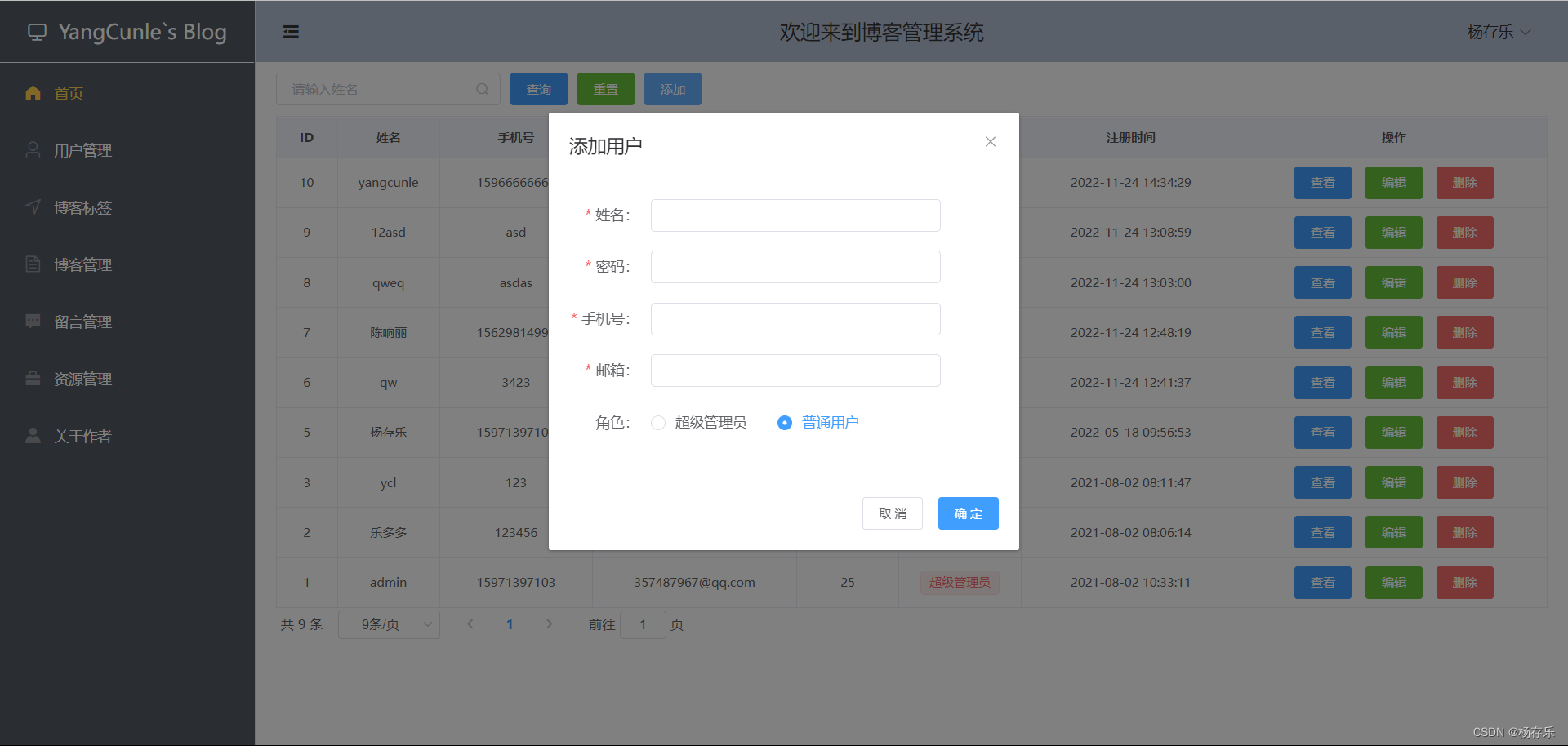The image size is (1568, 746).
Task: Click the 欢迎来到博客管理系统 header title
Action: (x=881, y=32)
